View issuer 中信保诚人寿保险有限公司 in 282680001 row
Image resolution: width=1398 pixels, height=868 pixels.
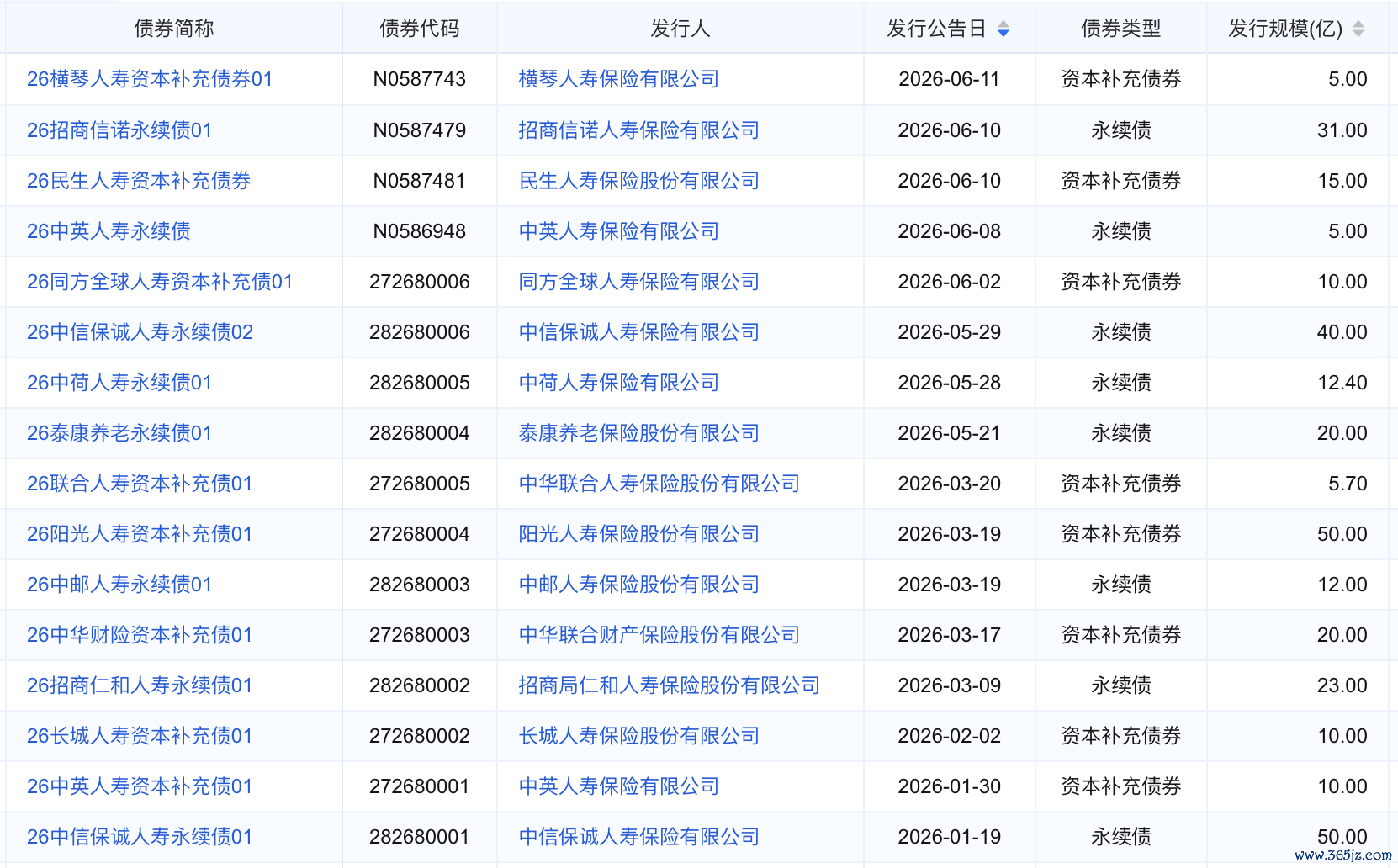(x=639, y=837)
